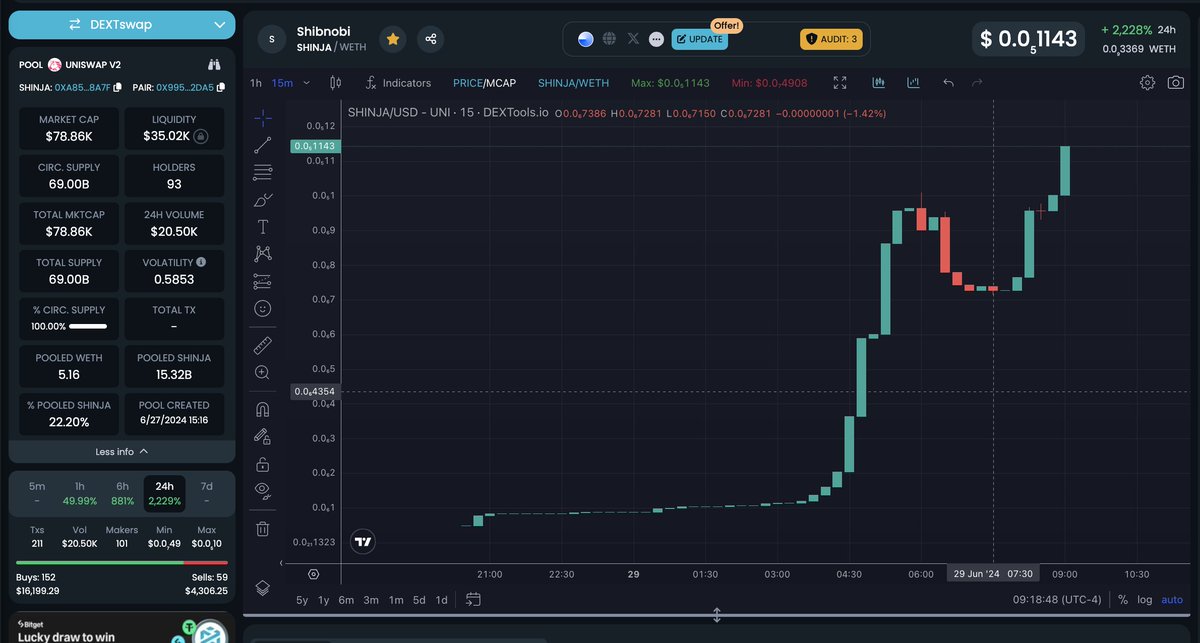
Task: Click the buys versus sells ratio bar
Action: pos(122,563)
